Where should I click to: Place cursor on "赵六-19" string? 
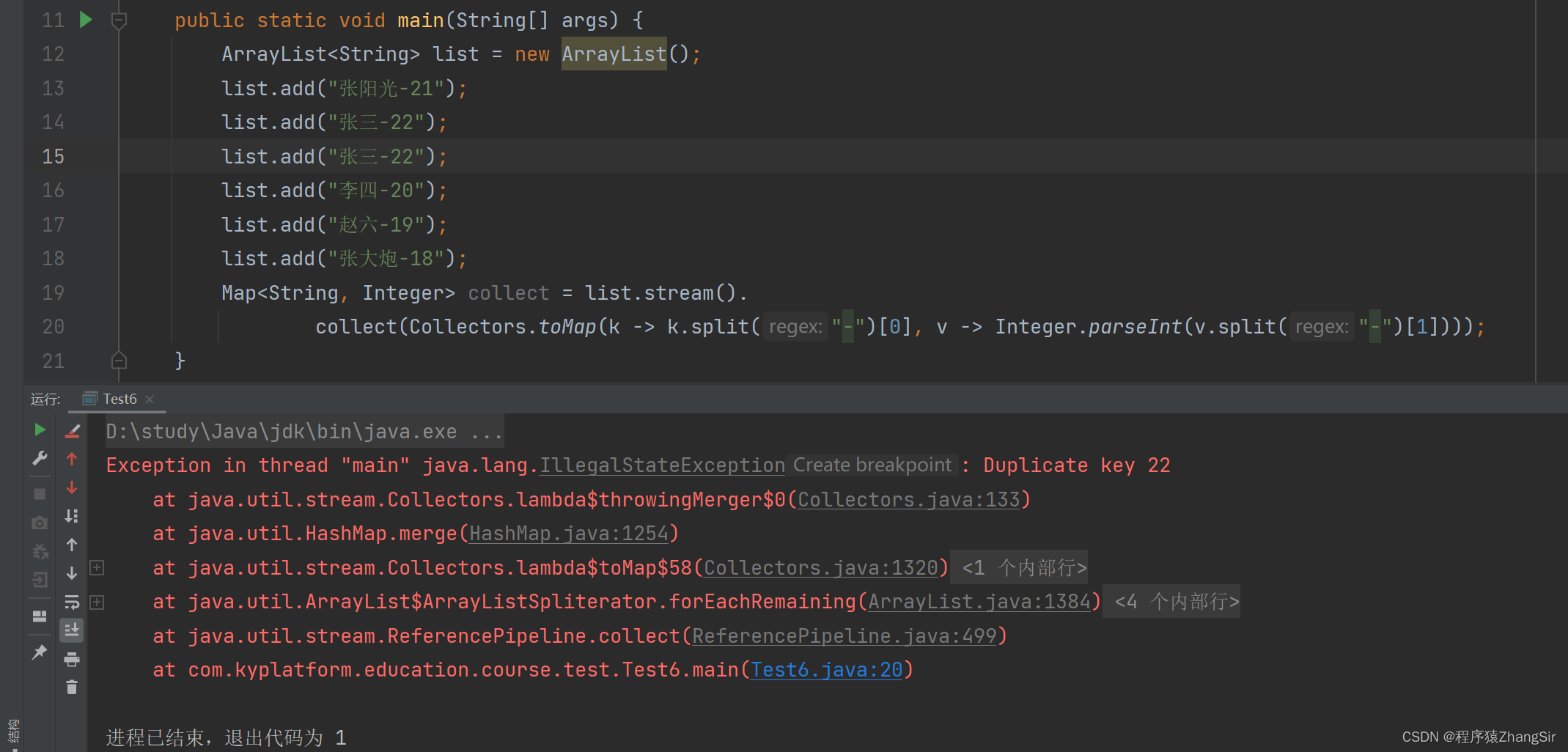point(376,224)
